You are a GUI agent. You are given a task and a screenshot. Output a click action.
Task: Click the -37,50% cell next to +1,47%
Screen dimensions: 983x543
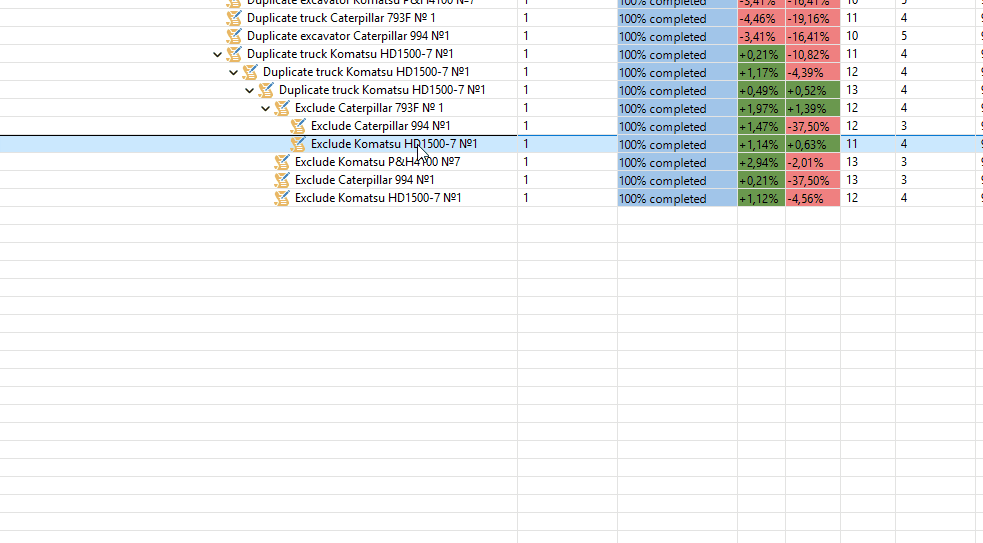click(x=812, y=127)
